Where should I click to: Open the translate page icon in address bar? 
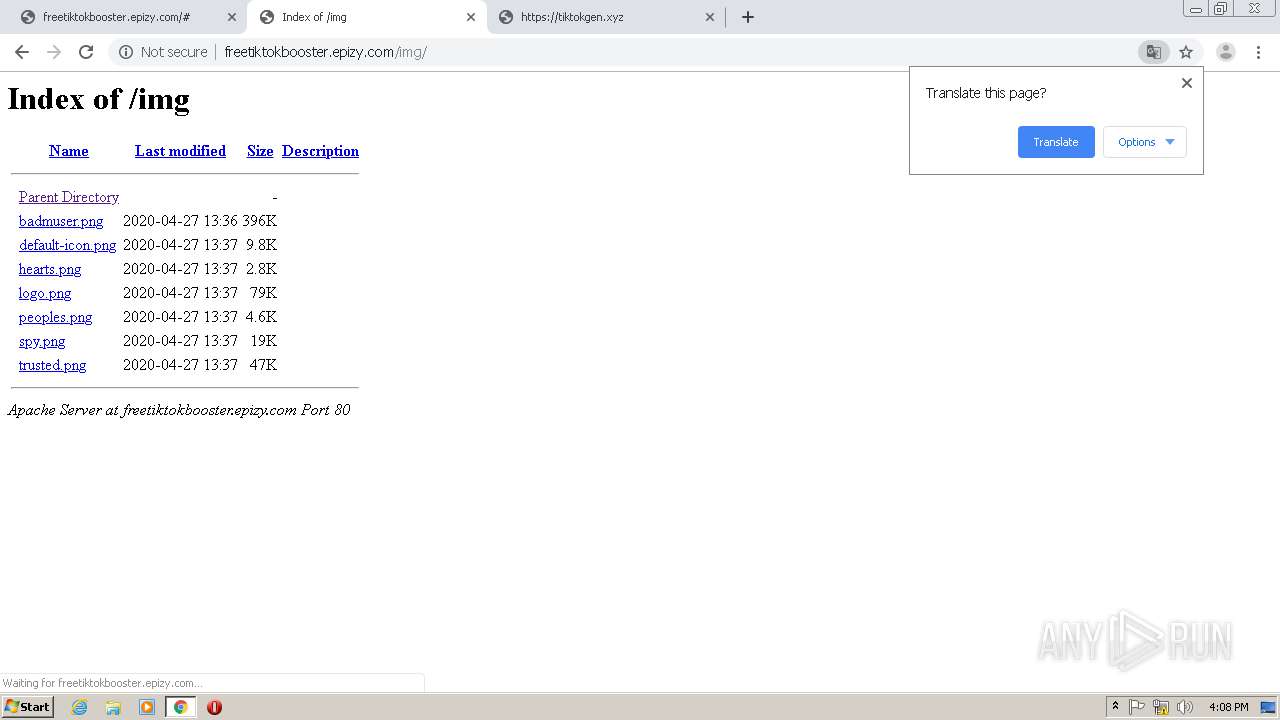(x=1153, y=52)
